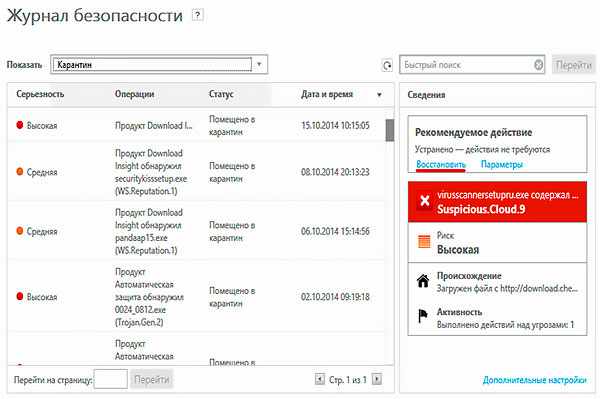Click Помещено в карантин status for 02.10.2014
600x399 pixels.
[232, 297]
